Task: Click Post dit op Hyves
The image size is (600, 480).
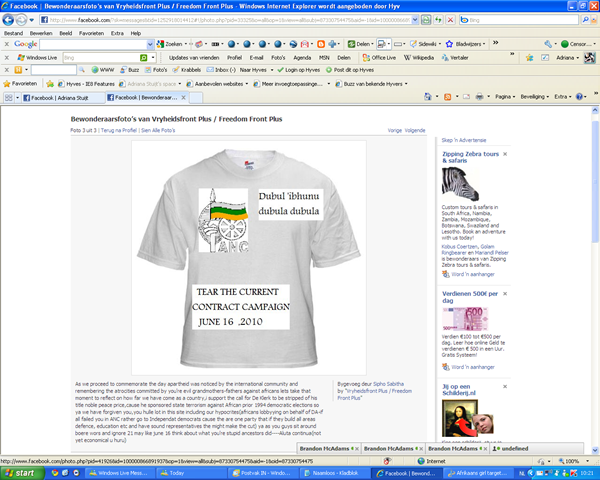Action: click(x=350, y=70)
